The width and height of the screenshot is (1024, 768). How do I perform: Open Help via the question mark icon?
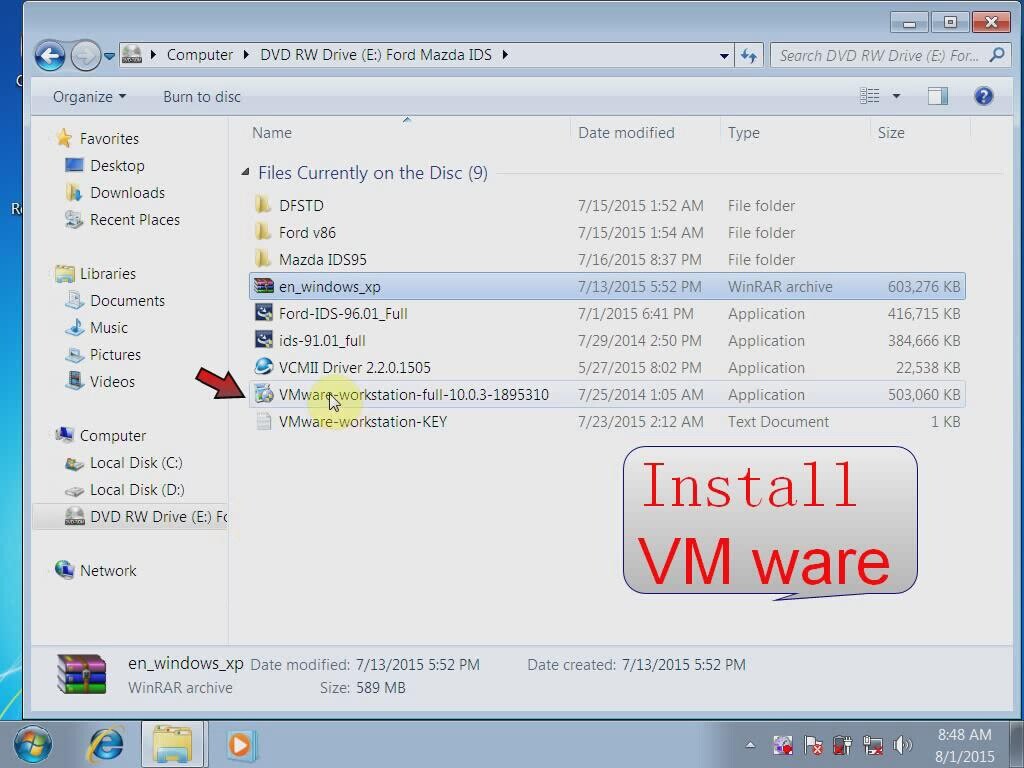(x=984, y=96)
